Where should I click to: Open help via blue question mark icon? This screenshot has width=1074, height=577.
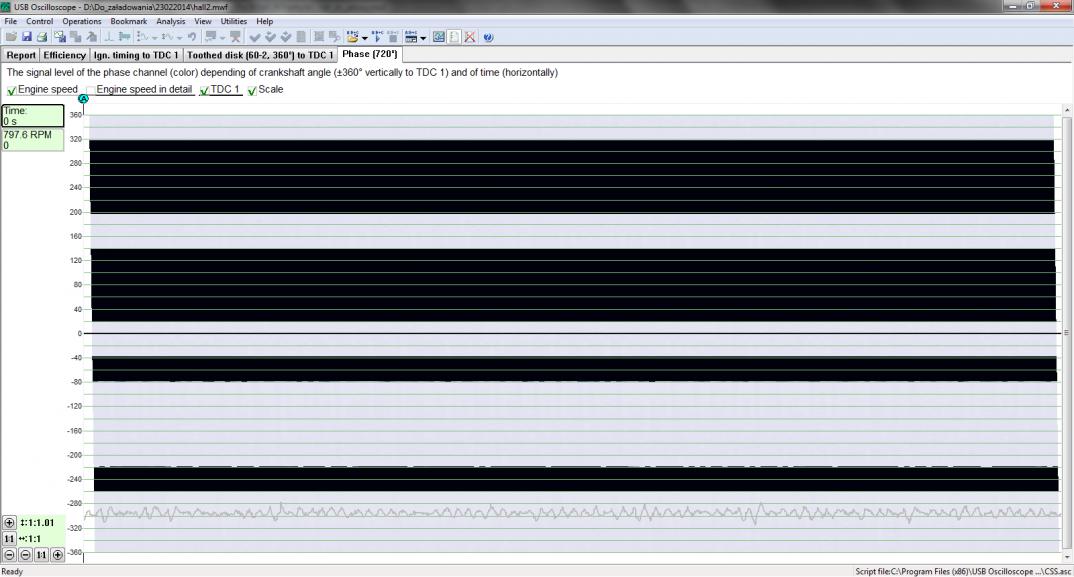pos(488,37)
